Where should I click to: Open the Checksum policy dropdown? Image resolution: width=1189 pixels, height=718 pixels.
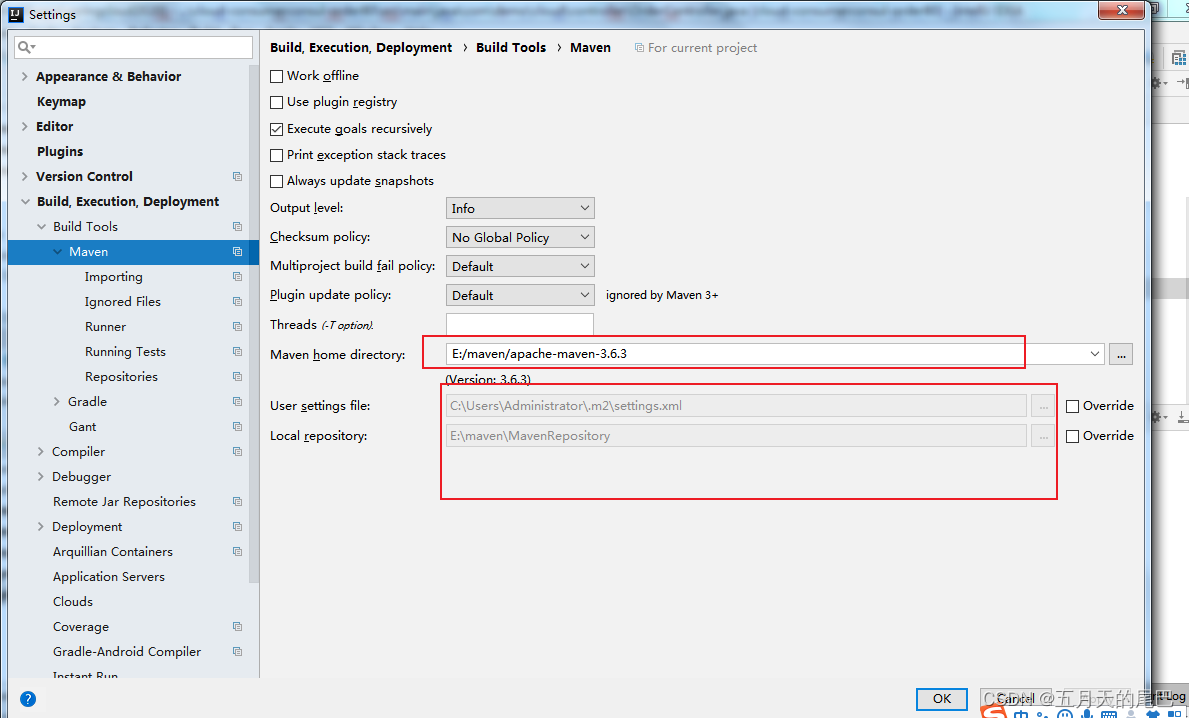point(520,237)
